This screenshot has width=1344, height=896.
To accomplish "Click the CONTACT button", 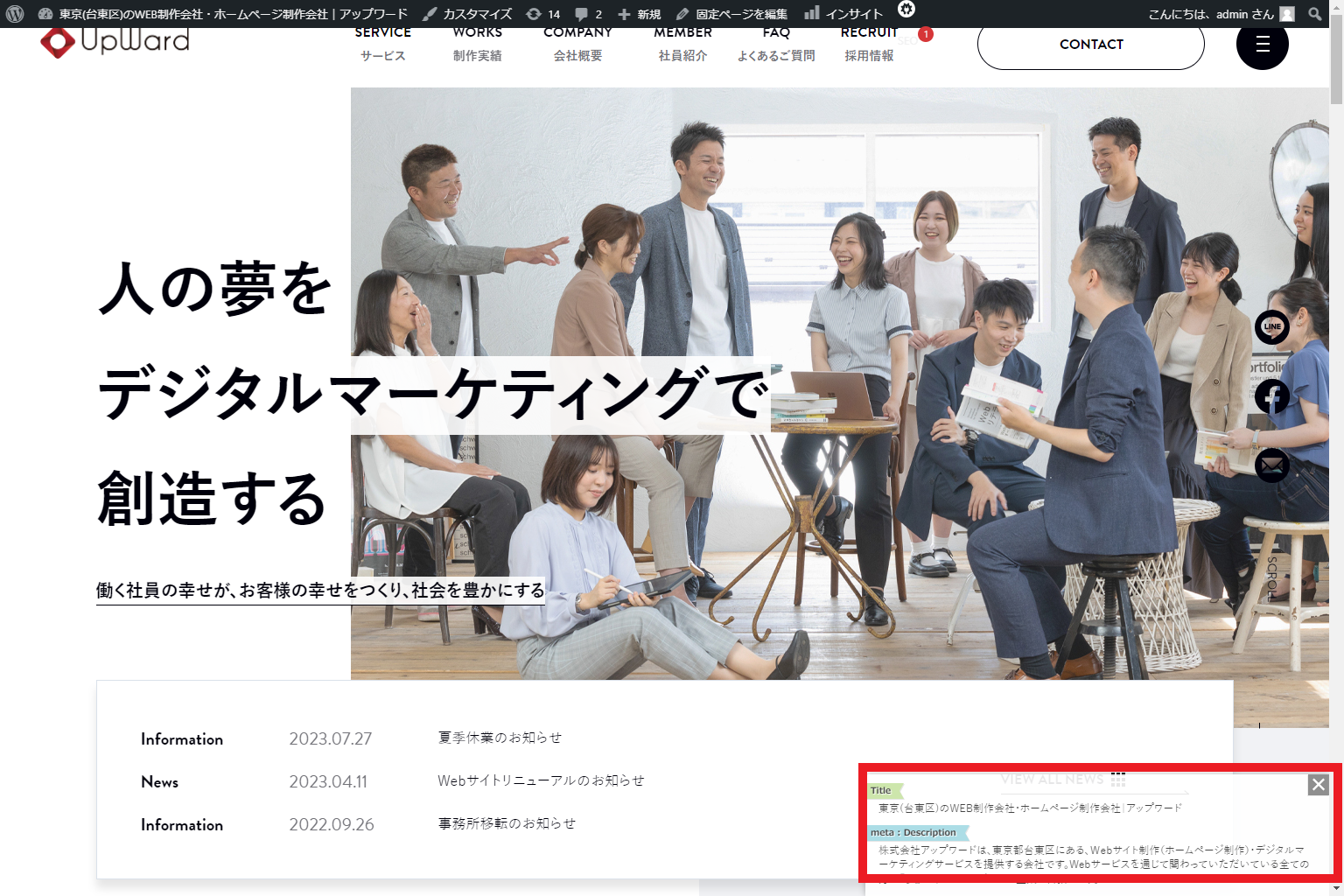I will pos(1090,45).
